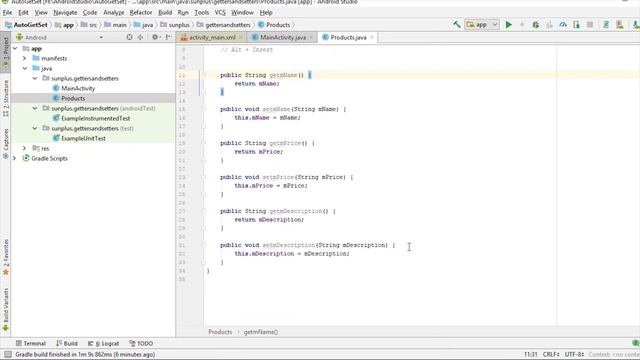Open the Android Profiler gauge icon
This screenshot has height=360, width=640.
coord(563,25)
